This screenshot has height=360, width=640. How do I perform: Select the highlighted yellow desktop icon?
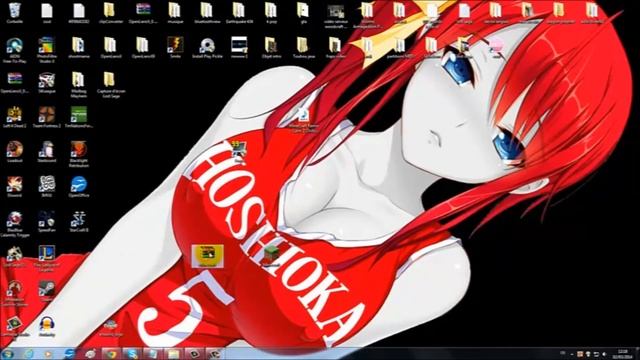(207, 256)
